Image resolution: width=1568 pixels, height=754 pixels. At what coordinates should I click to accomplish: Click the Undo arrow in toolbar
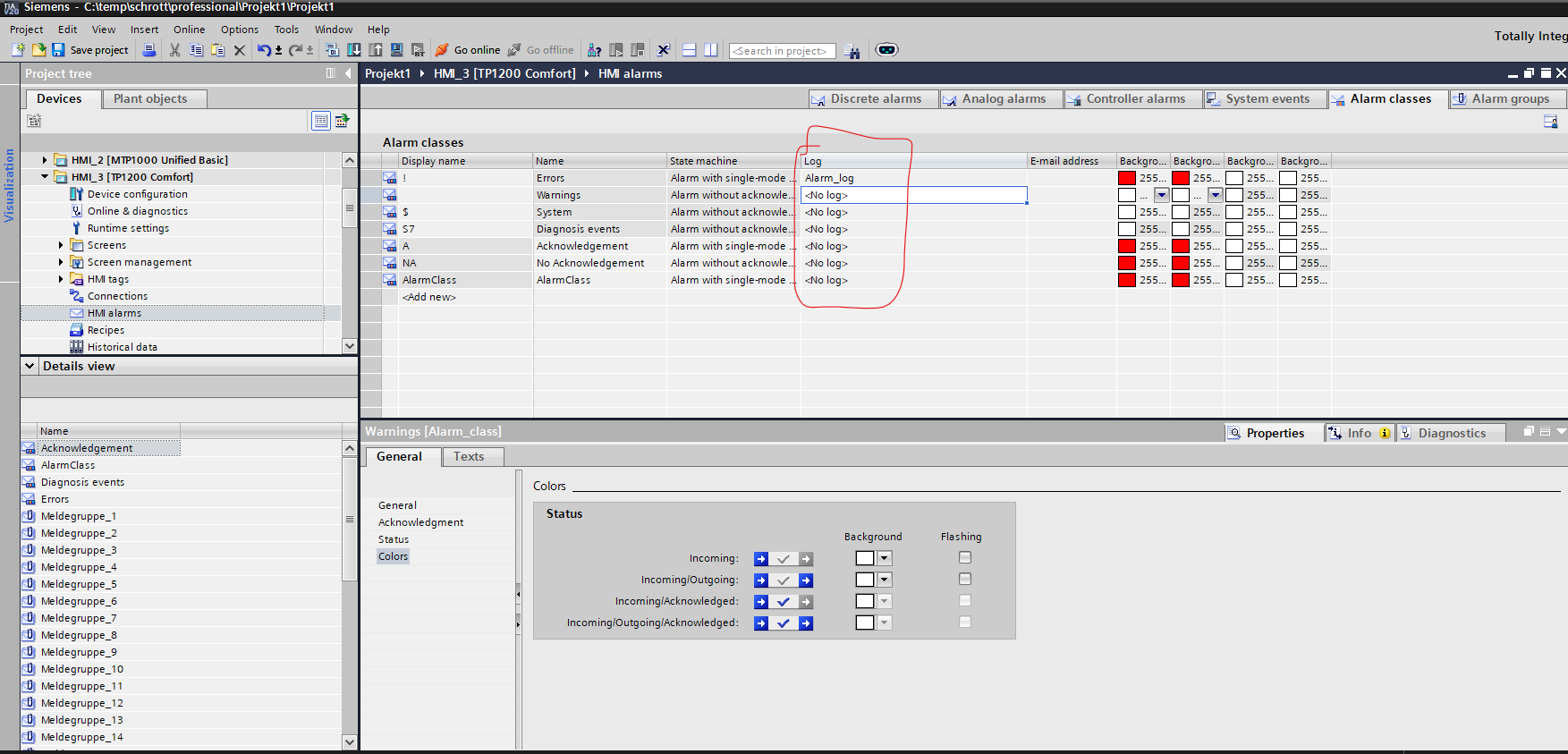pos(264,50)
